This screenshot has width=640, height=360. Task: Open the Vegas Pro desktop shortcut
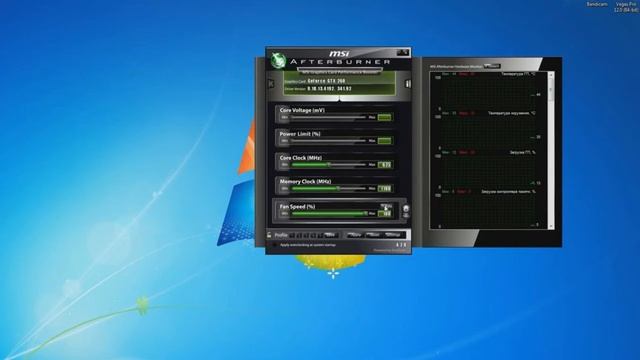pyautogui.click(x=626, y=7)
